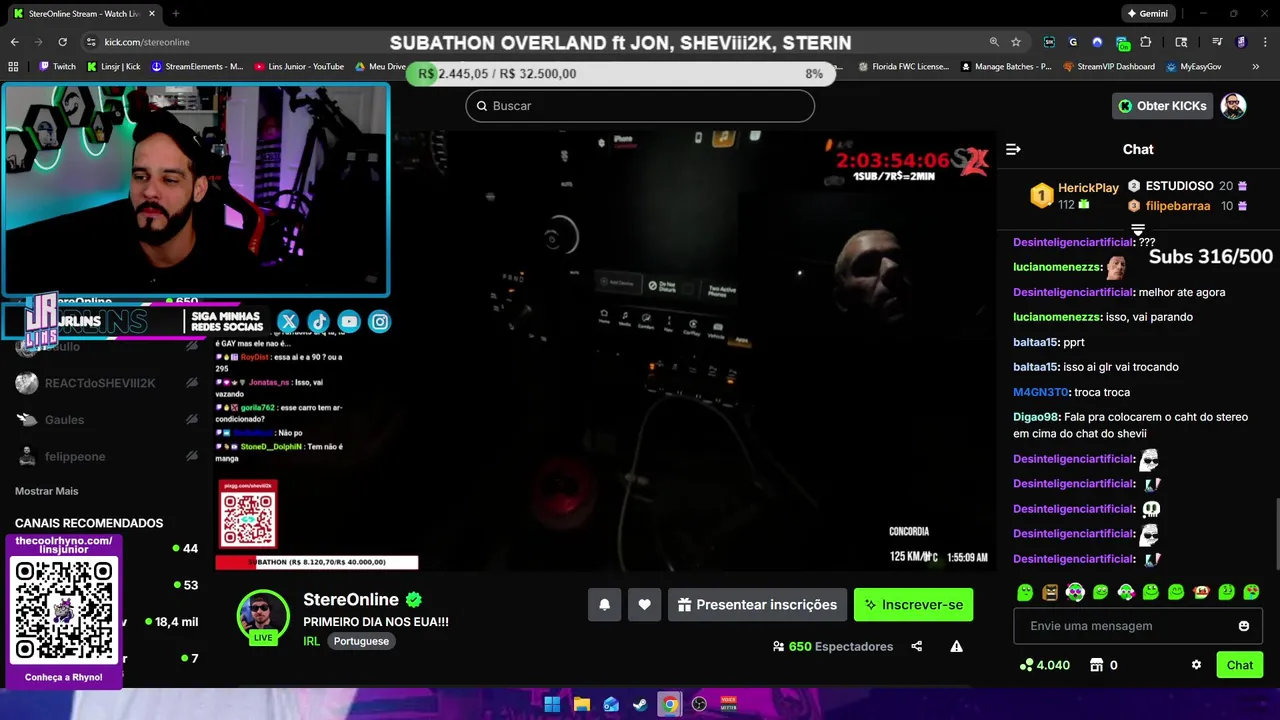Screen dimensions: 1280x720
Task: Open YouTube social icon in overlay
Action: pyautogui.click(x=349, y=321)
